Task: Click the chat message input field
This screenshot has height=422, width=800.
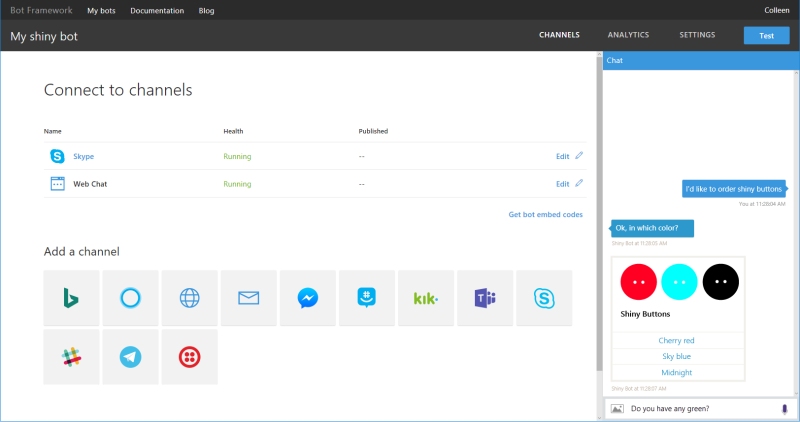Action: click(702, 409)
